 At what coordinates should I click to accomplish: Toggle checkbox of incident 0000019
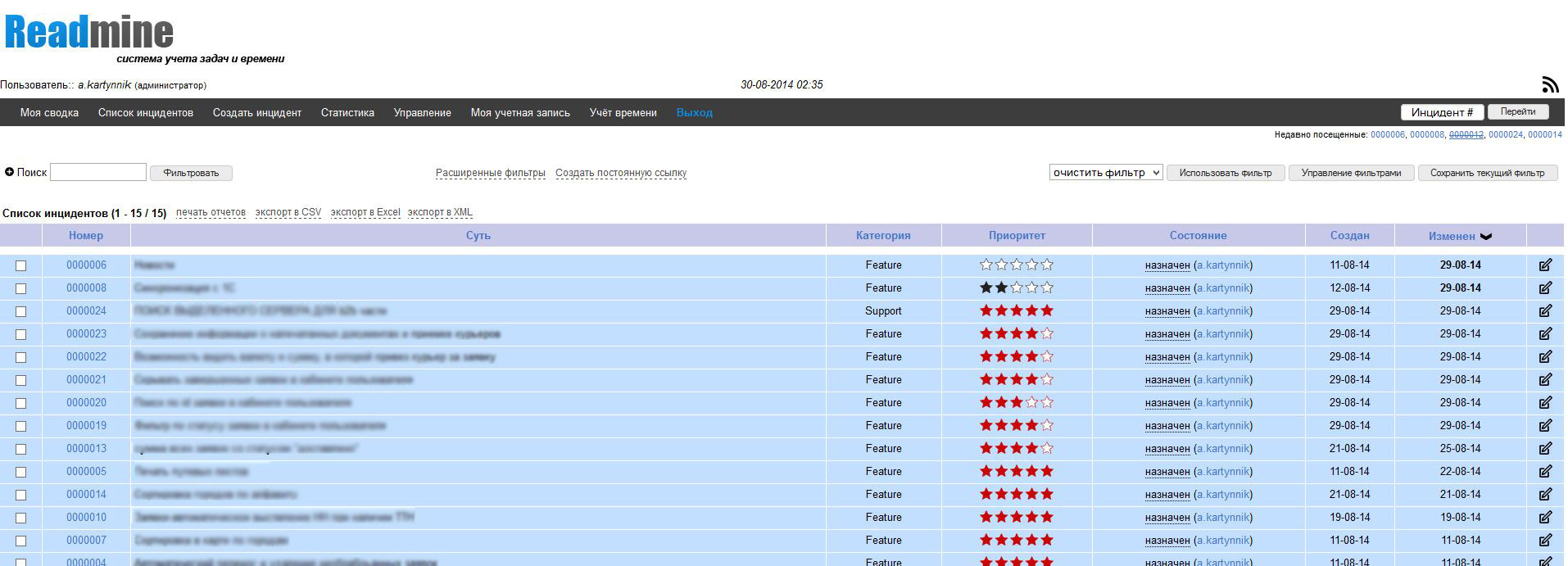click(21, 427)
